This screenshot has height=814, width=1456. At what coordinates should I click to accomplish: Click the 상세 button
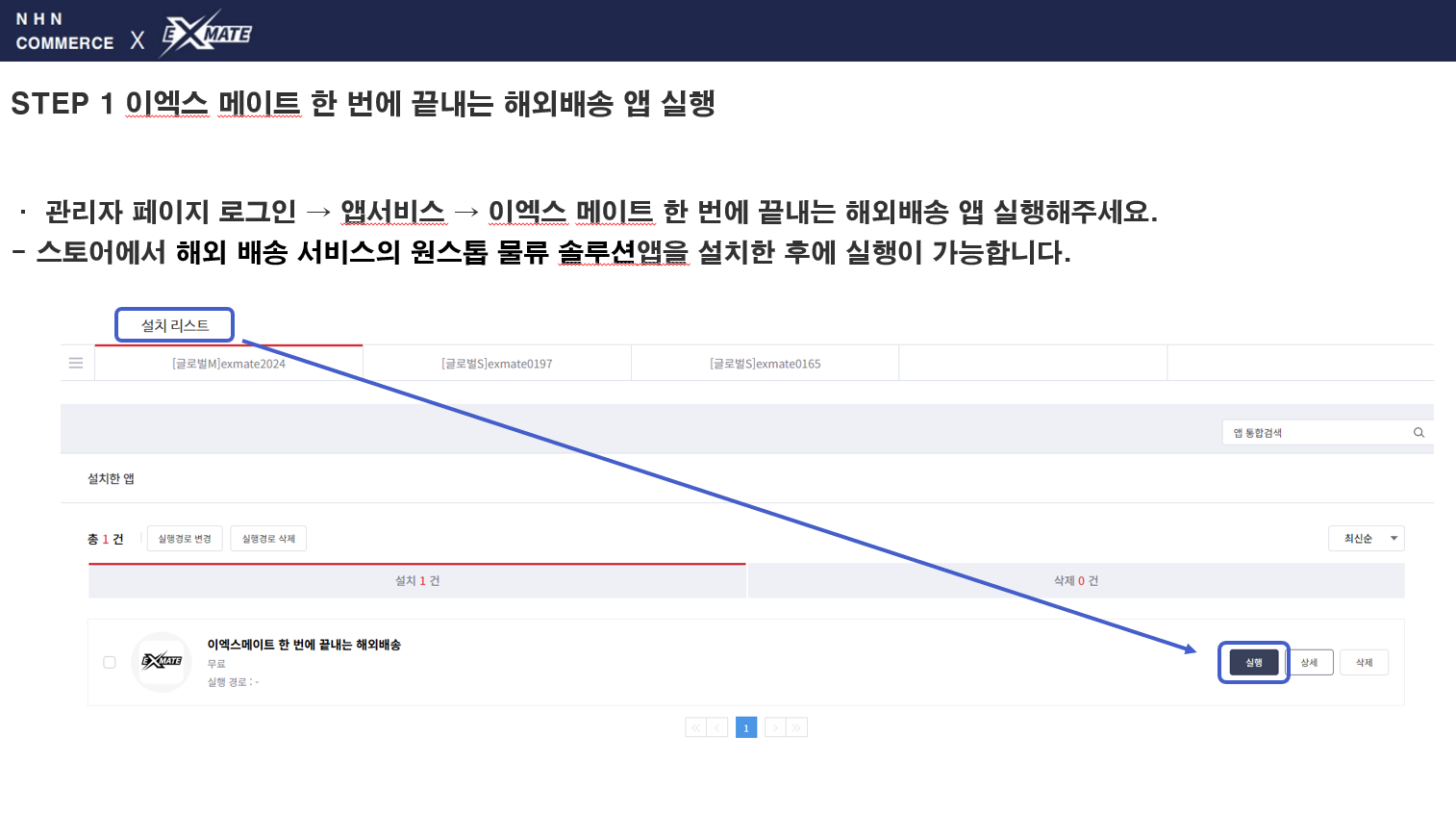(x=1309, y=662)
